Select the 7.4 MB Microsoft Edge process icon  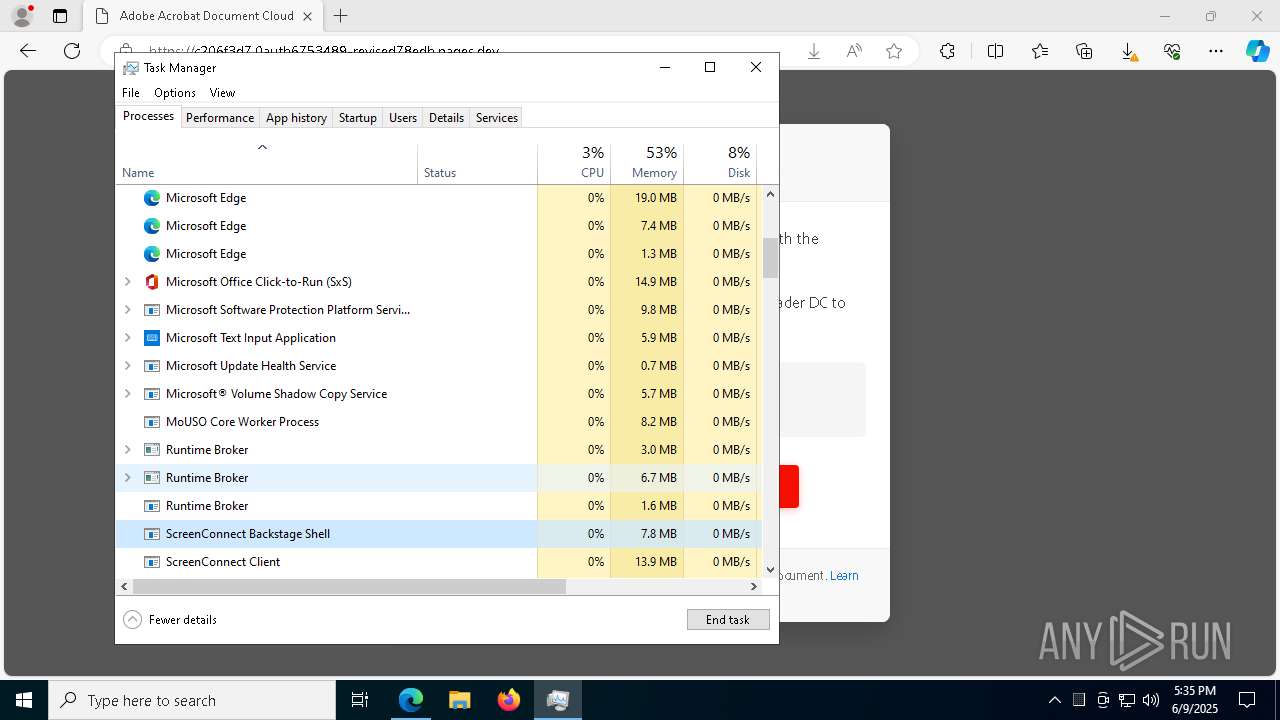pos(152,226)
